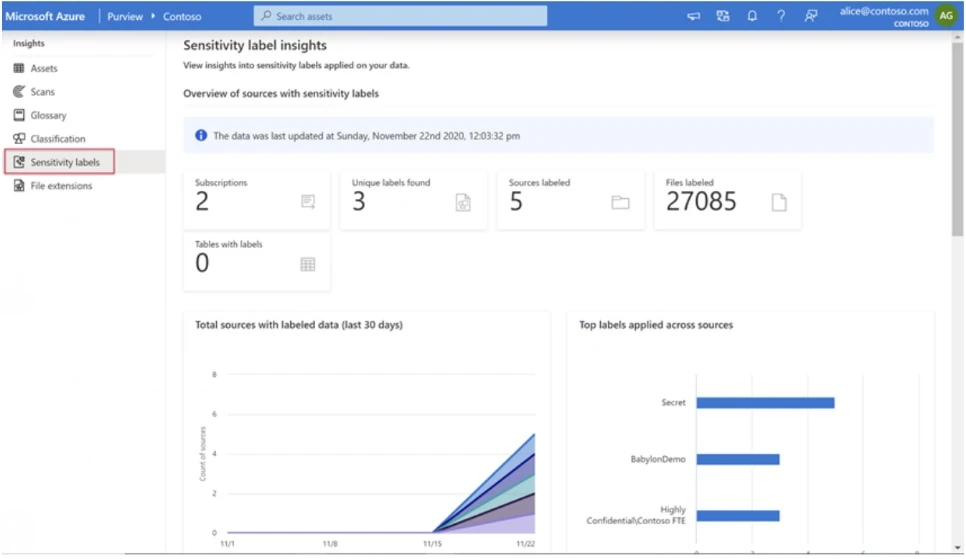Click the vertical page scrollbar
966x559 pixels.
click(957, 140)
